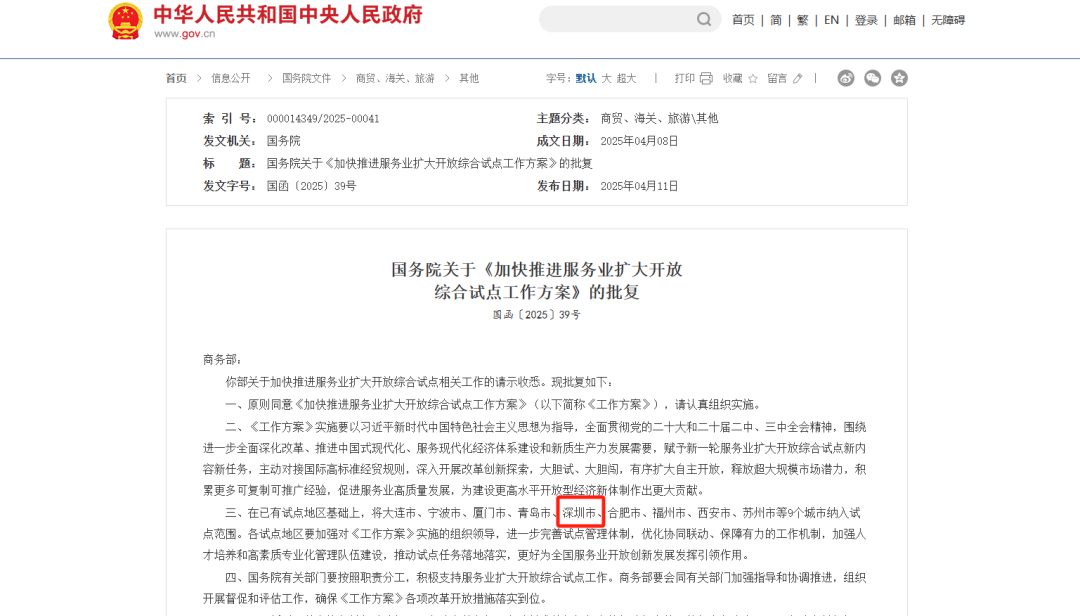
Task: Open the 无障碍 accessibility link
Action: pyautogui.click(x=948, y=19)
